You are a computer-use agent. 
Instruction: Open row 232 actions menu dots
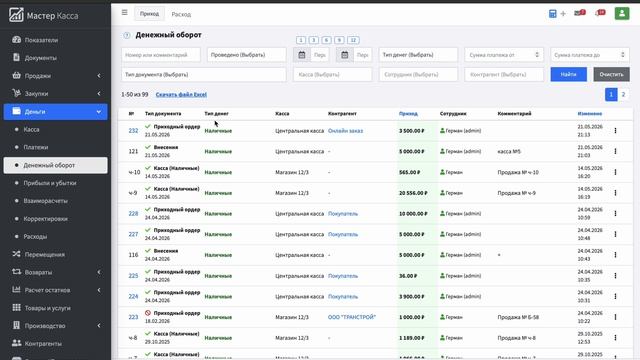pos(615,131)
